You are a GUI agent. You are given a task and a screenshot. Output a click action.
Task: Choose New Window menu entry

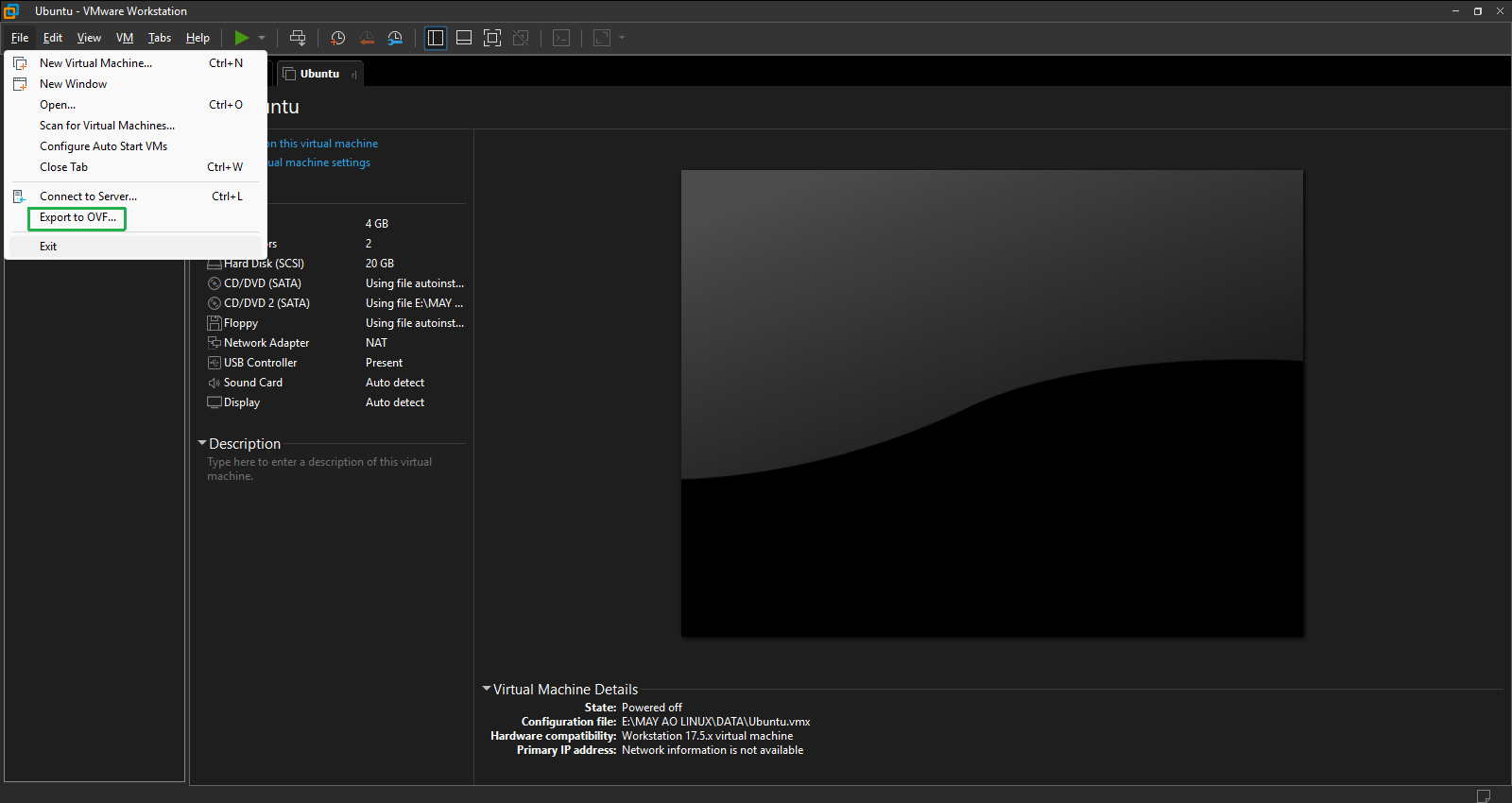[135, 84]
